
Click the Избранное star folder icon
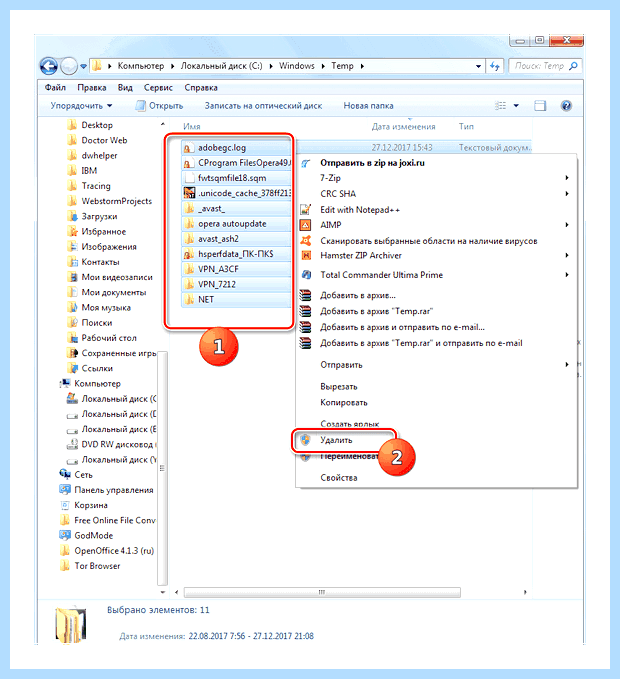(72, 232)
